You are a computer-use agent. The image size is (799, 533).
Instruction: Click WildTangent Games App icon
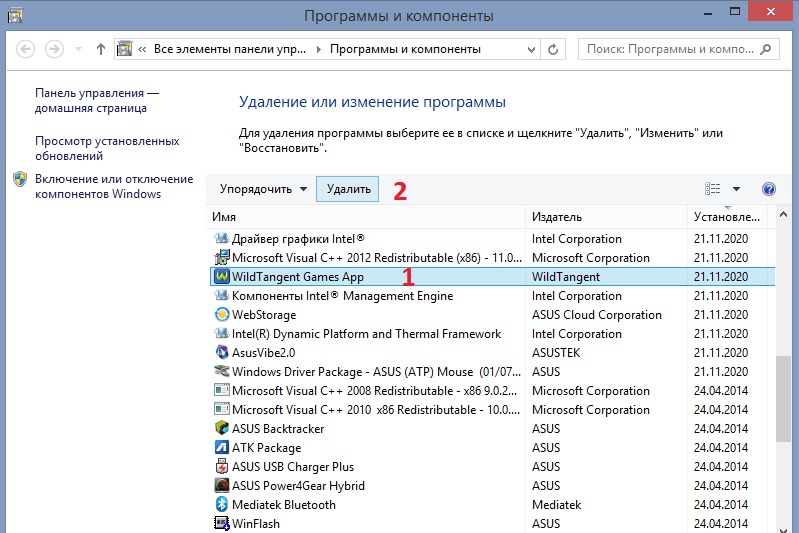(222, 276)
